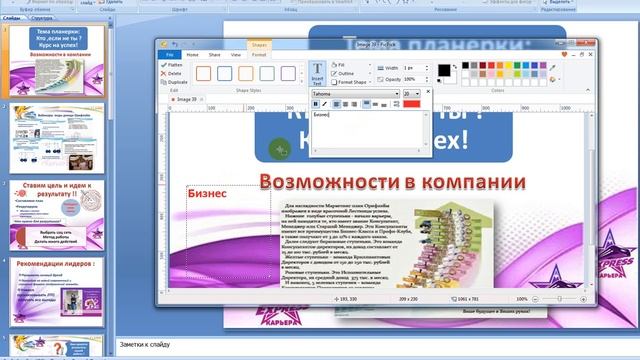Click the red 'Бизнес' text on the canvas

[x=207, y=193]
